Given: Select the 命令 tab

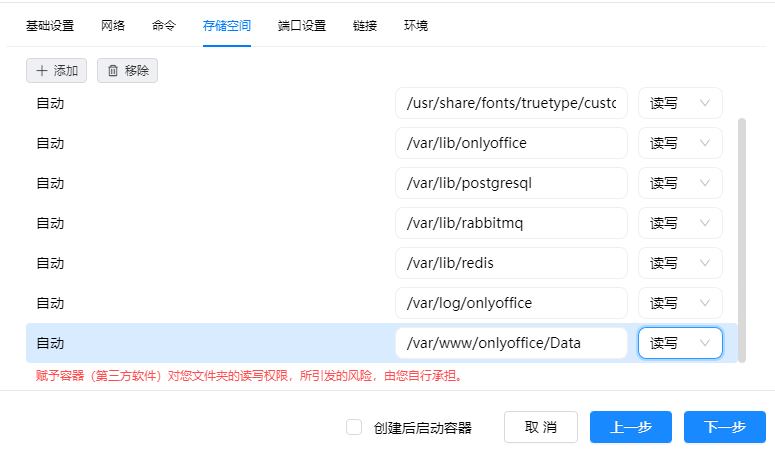Looking at the screenshot, I should (164, 26).
